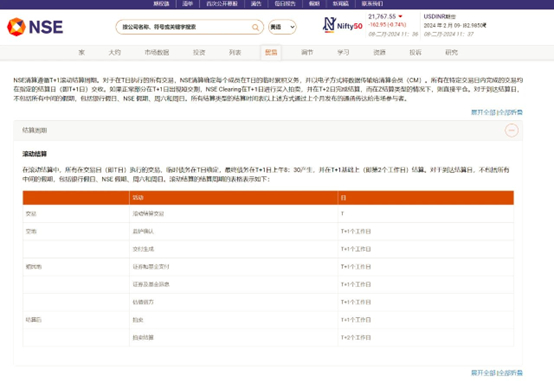Click the 结算周期 panel header

pyautogui.click(x=268, y=130)
